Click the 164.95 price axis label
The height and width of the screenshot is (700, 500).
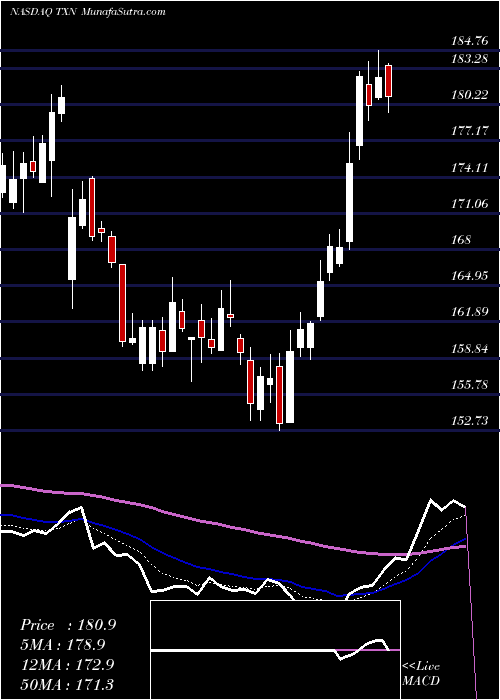coord(470,276)
